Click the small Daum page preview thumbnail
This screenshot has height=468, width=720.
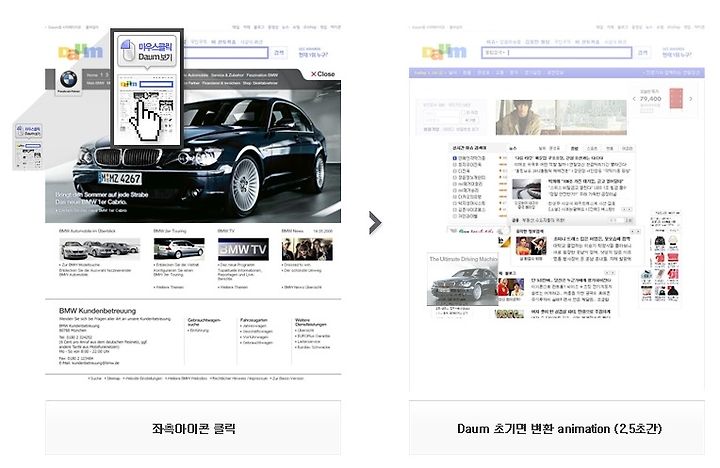point(29,154)
